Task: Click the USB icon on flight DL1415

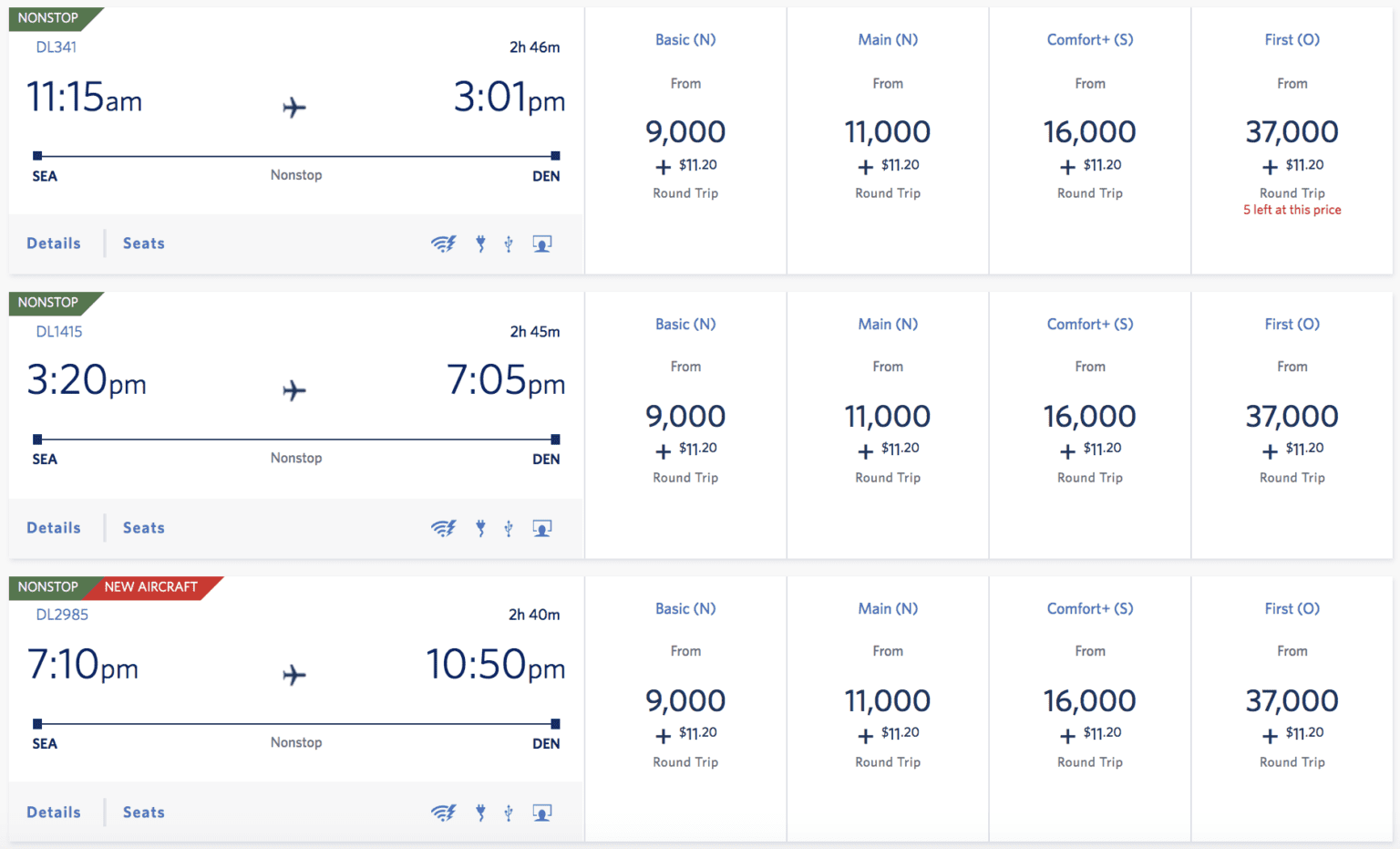Action: pos(508,528)
